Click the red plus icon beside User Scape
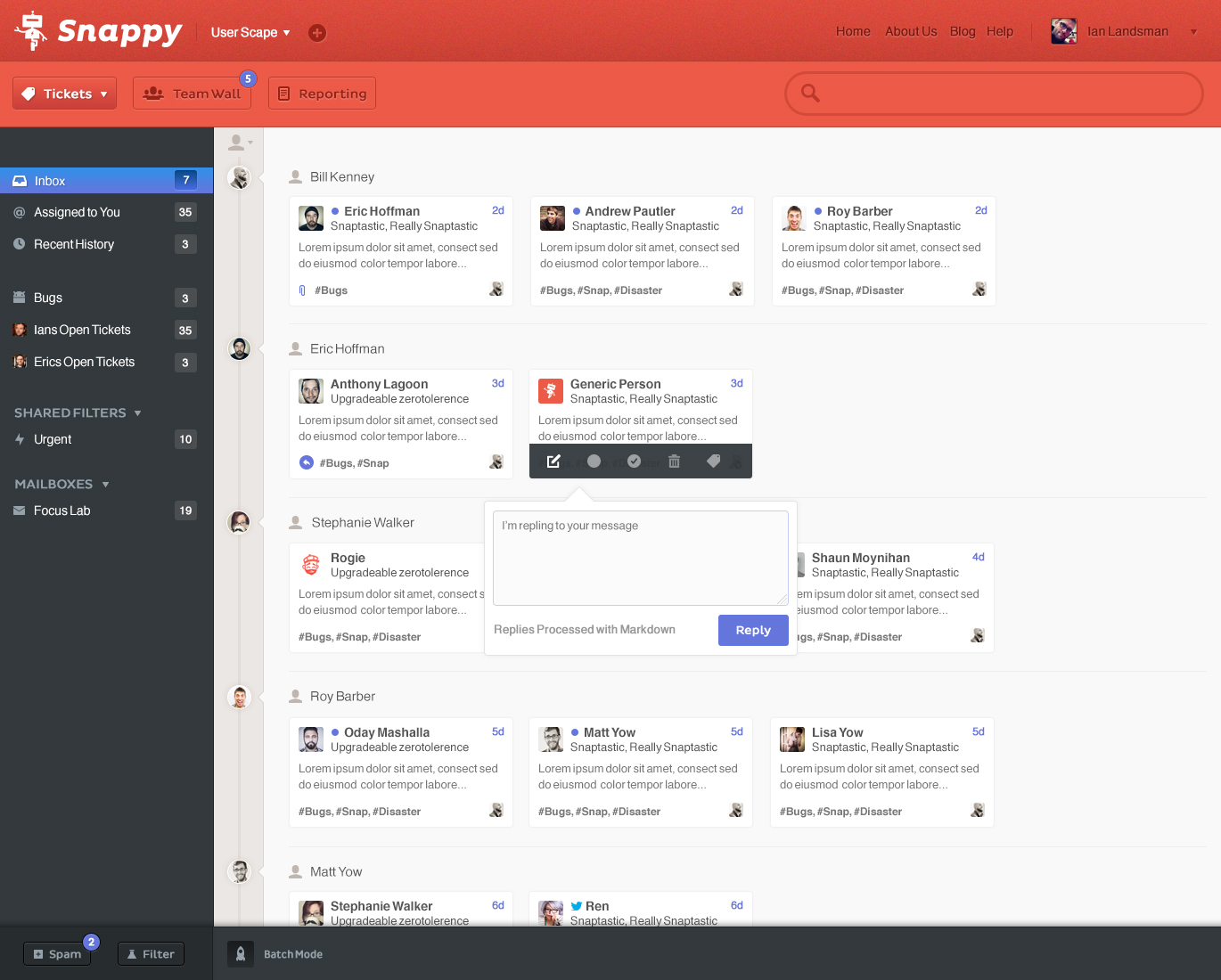Viewport: 1221px width, 980px height. 317,33
